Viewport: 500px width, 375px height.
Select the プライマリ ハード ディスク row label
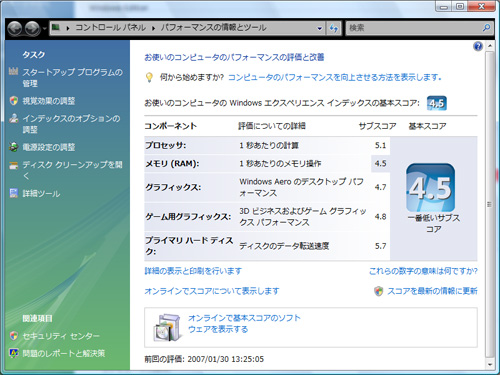pos(189,246)
